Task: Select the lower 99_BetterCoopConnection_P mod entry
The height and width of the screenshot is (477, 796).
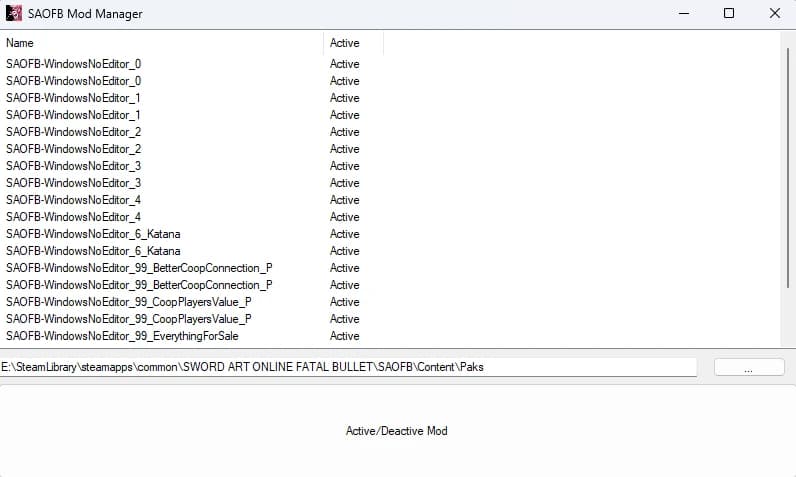Action: click(x=140, y=285)
